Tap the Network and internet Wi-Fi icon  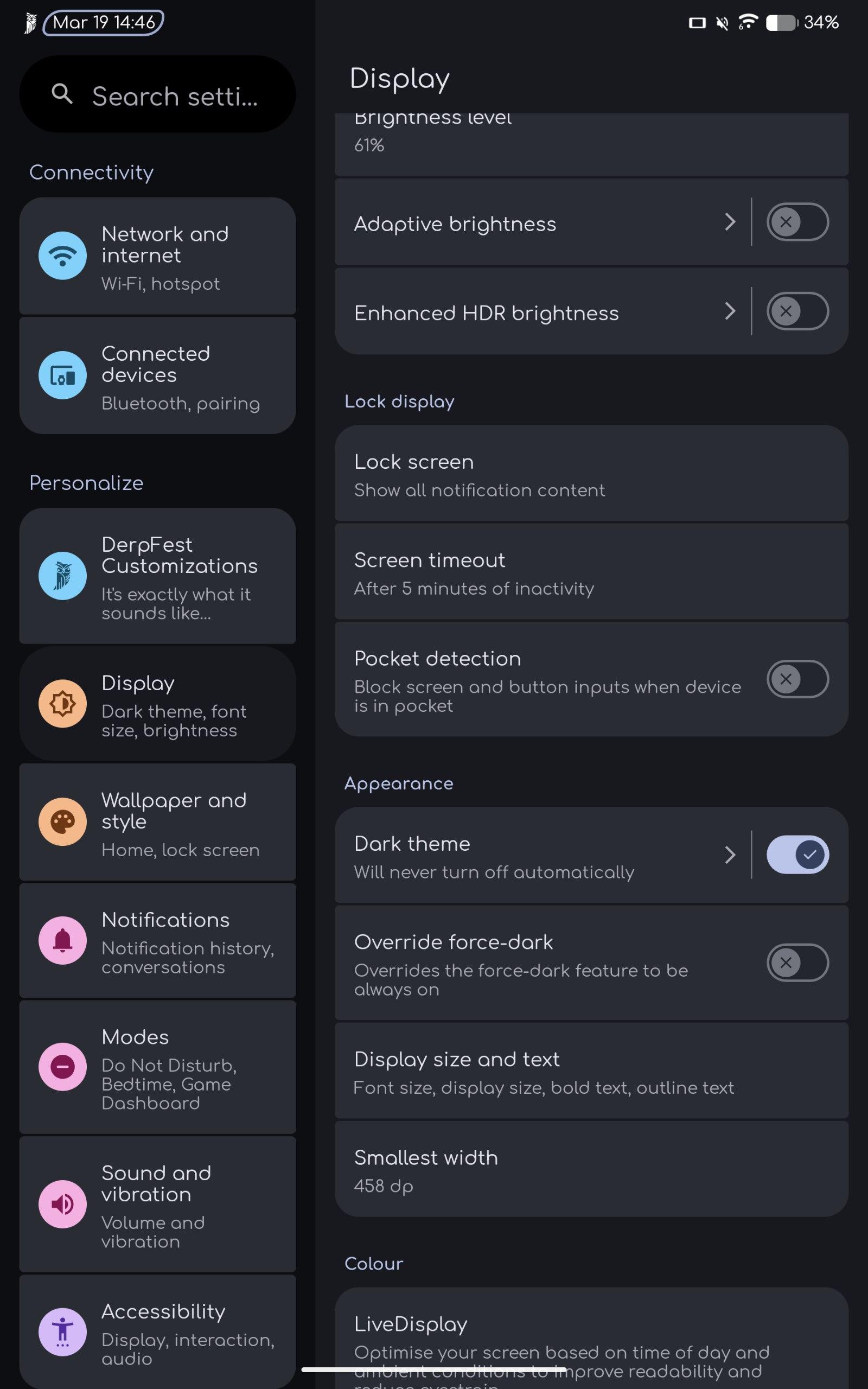(x=62, y=256)
